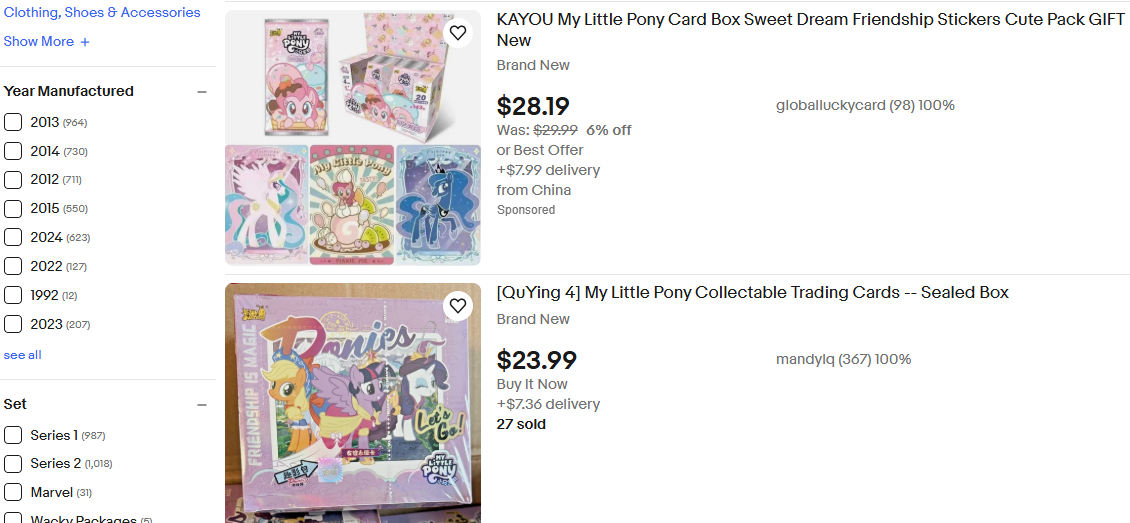Click see all years link
Screen dimensions: 1130x523
coord(23,355)
